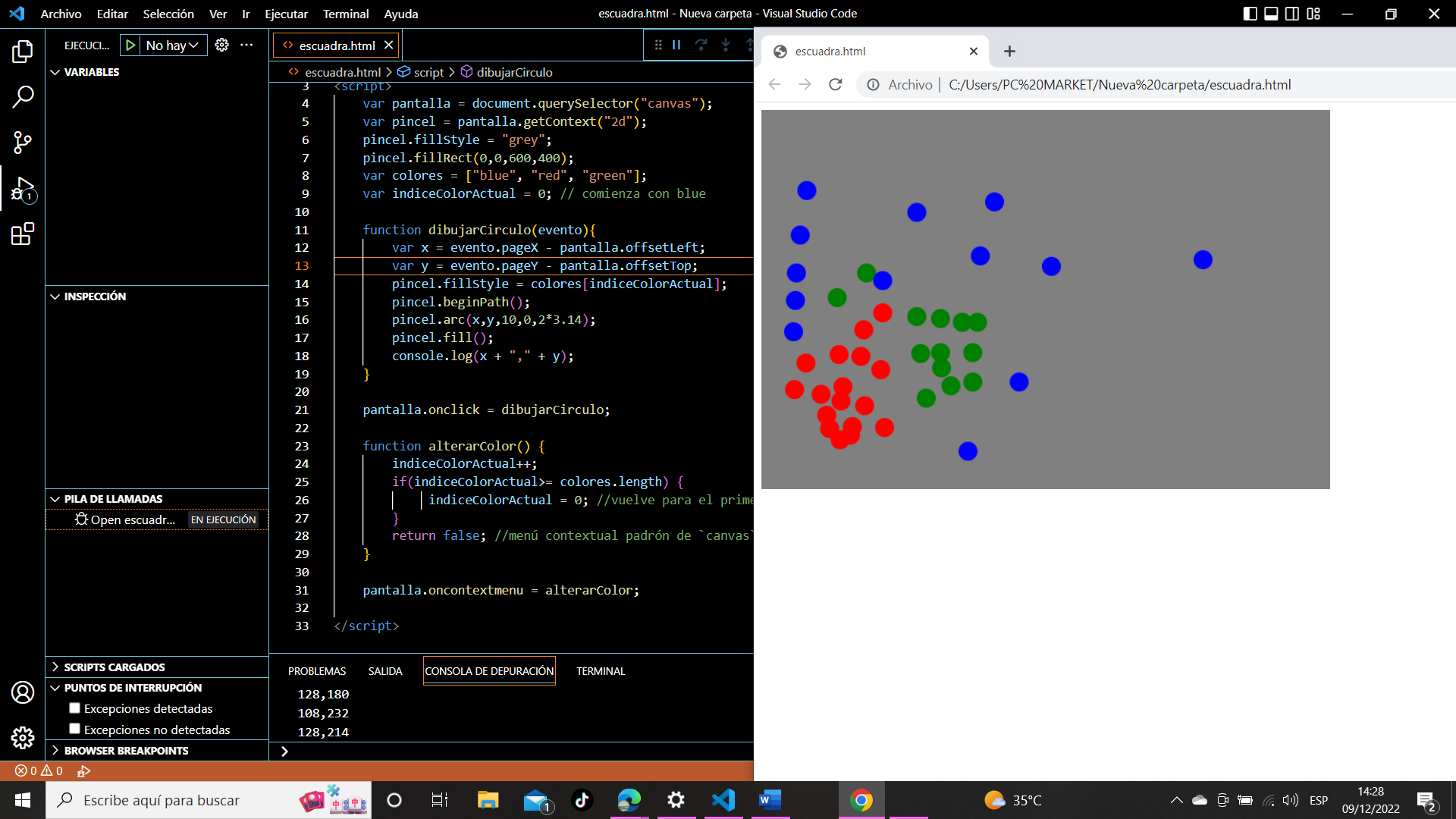Grab the debug toolbar drag handle
Viewport: 1456px width, 819px height.
(658, 45)
